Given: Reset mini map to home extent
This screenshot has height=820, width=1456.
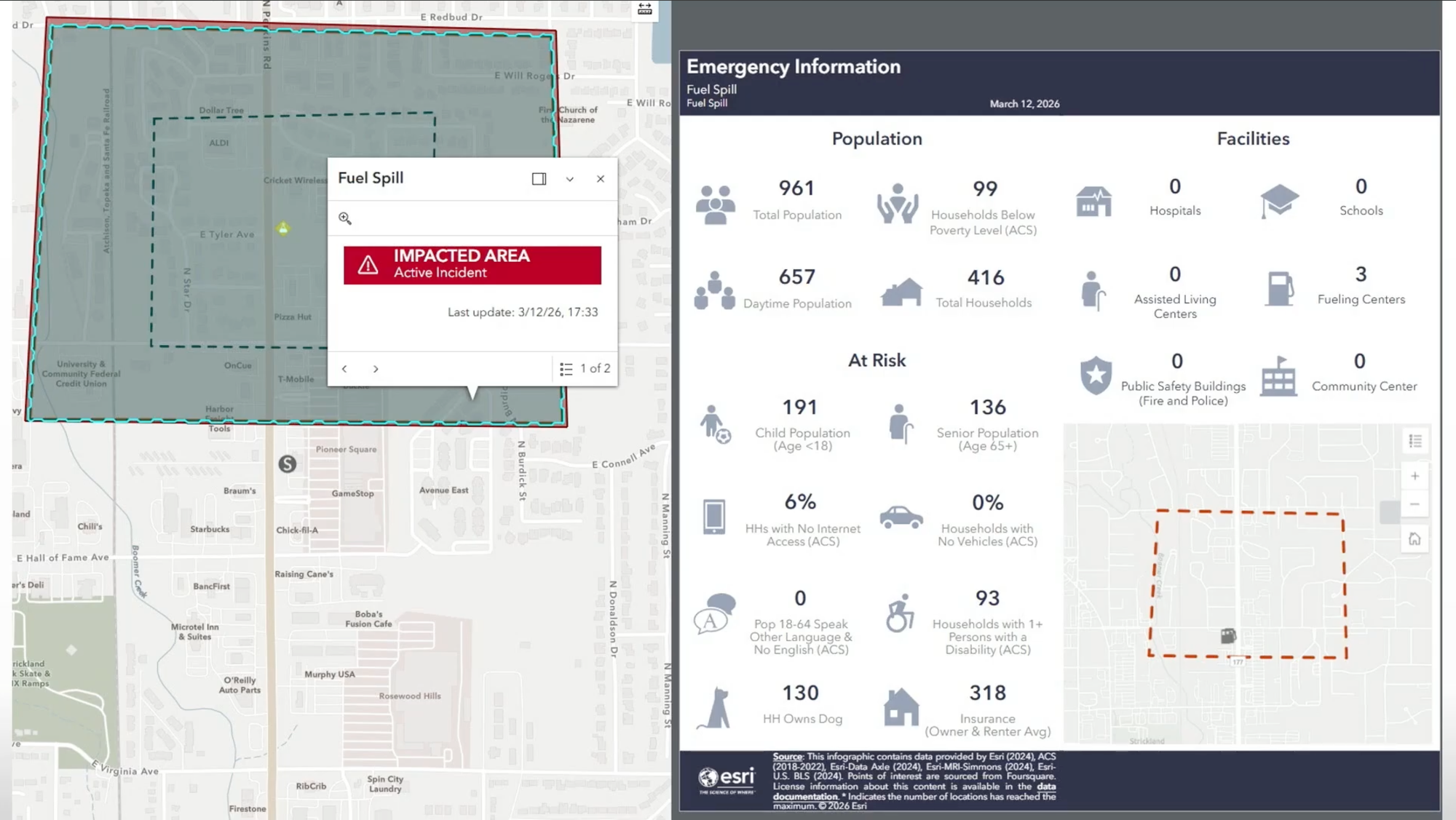Looking at the screenshot, I should click(1415, 539).
